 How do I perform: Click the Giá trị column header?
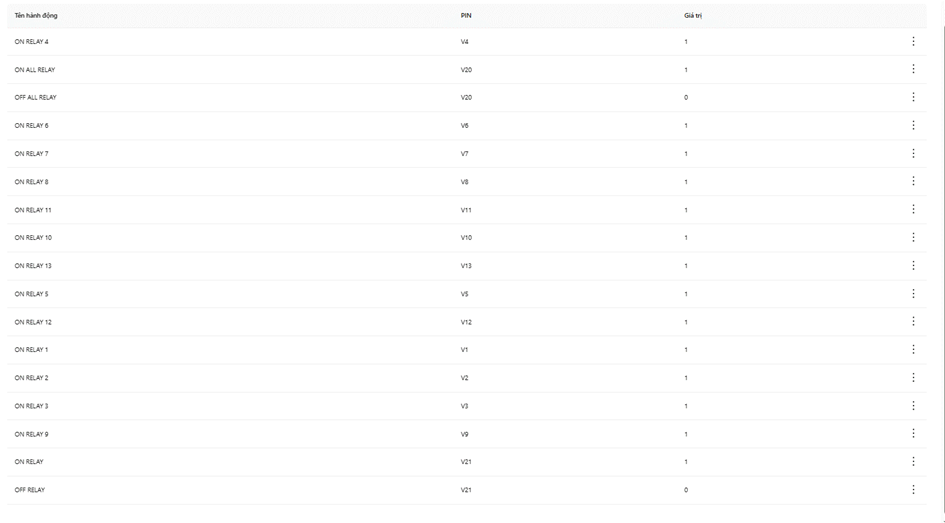(692, 16)
